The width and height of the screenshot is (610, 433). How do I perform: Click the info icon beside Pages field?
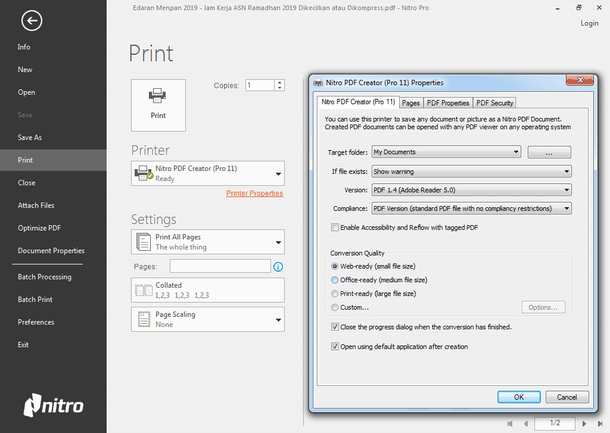click(x=278, y=267)
